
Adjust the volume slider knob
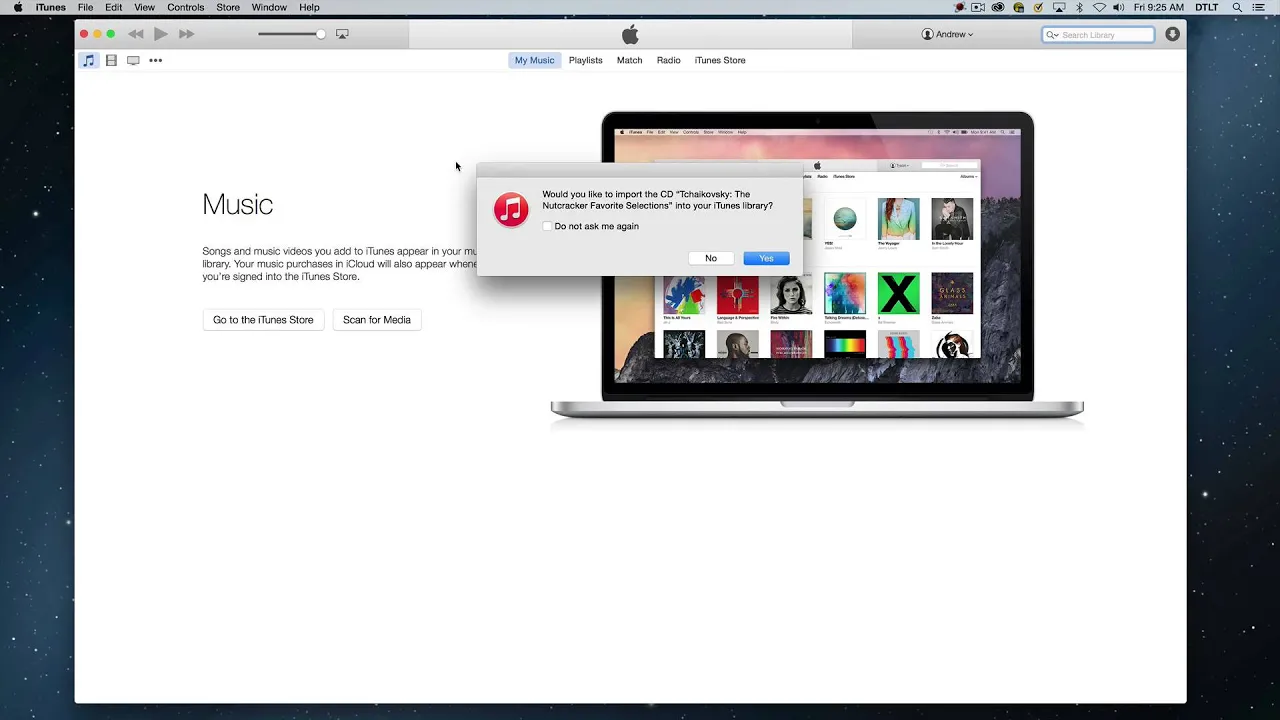point(321,34)
